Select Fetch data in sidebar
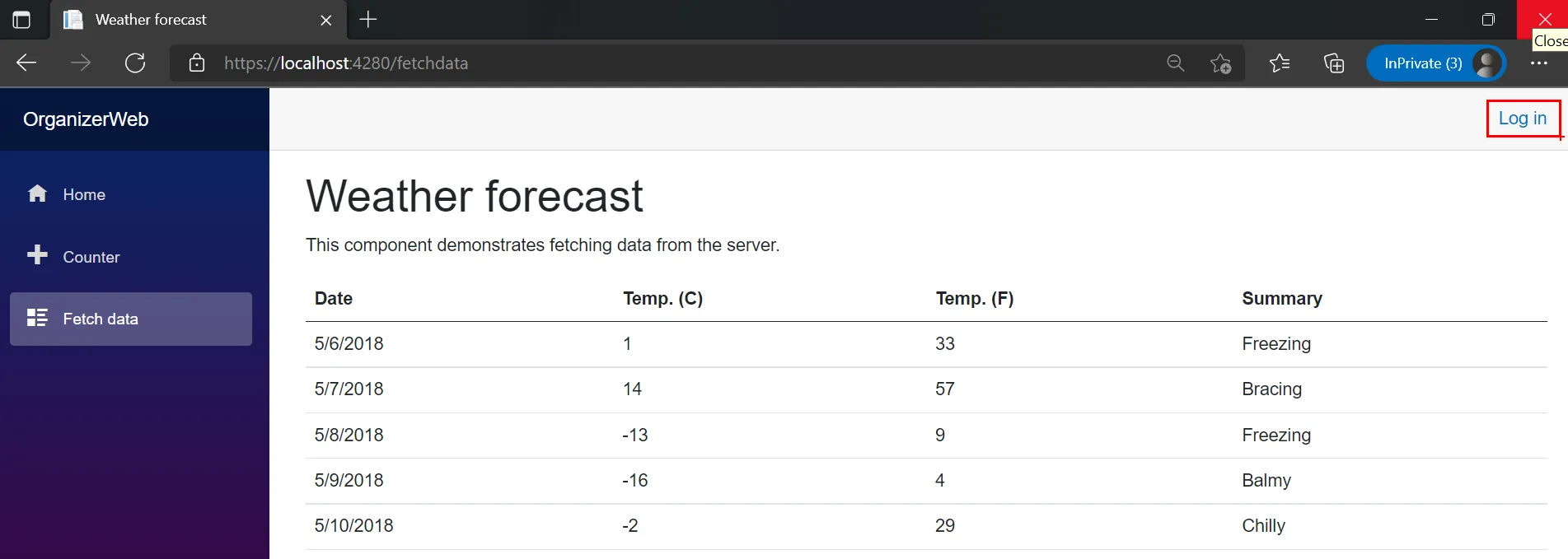Image resolution: width=1568 pixels, height=559 pixels. (x=100, y=319)
